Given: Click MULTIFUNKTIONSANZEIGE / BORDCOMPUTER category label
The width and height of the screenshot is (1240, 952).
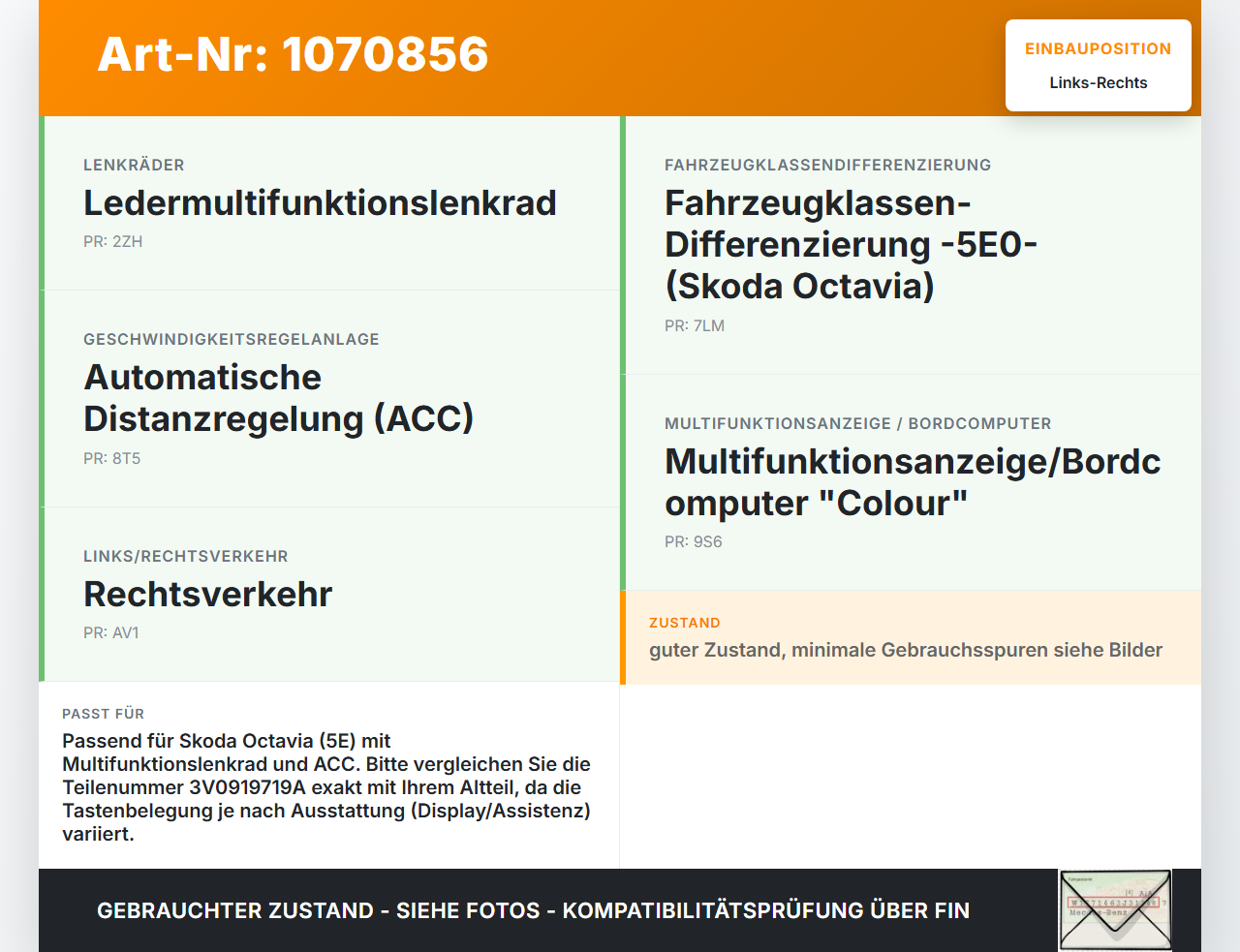Looking at the screenshot, I should click(x=858, y=423).
